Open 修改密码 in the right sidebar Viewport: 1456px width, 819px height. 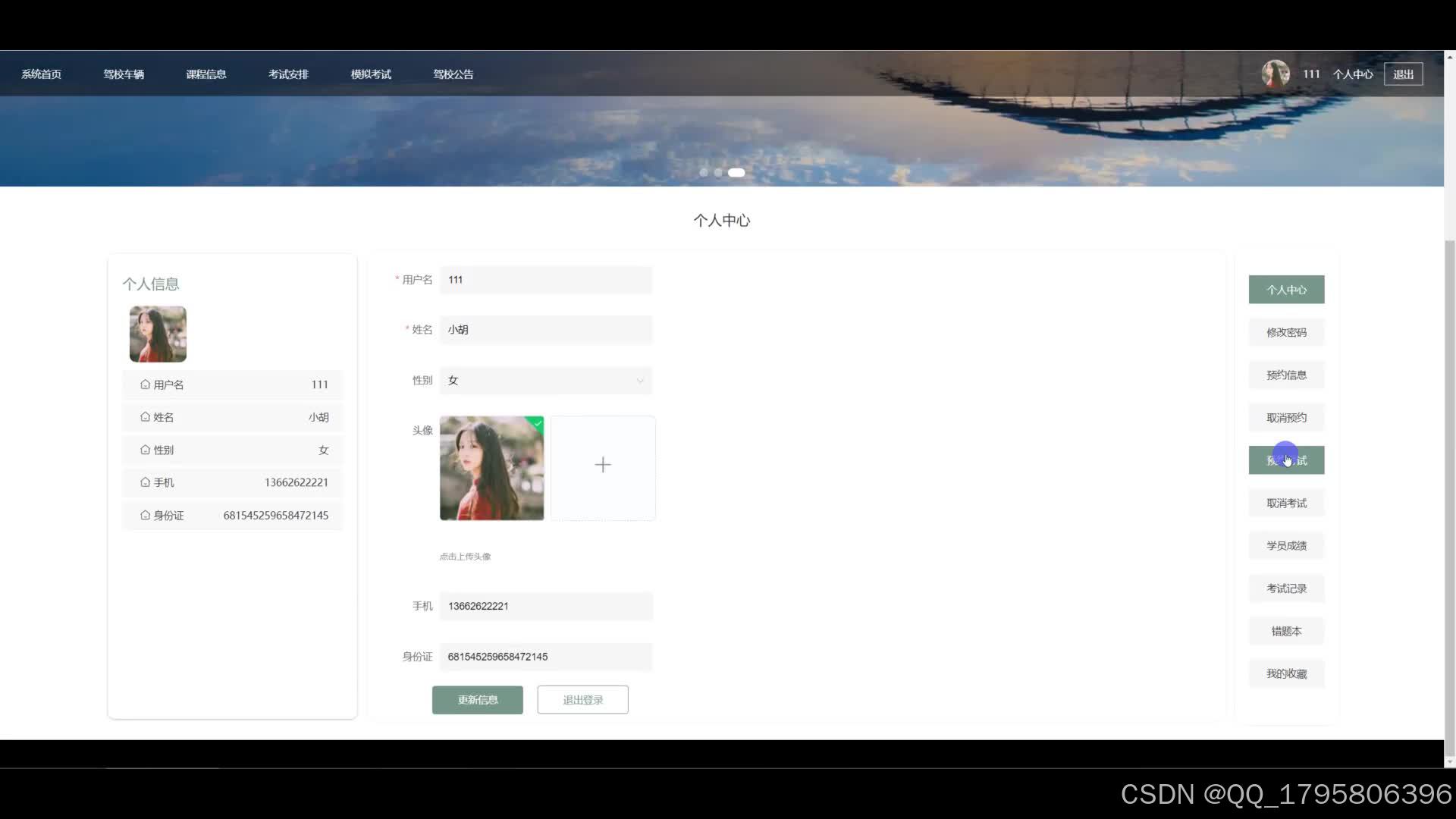1286,332
